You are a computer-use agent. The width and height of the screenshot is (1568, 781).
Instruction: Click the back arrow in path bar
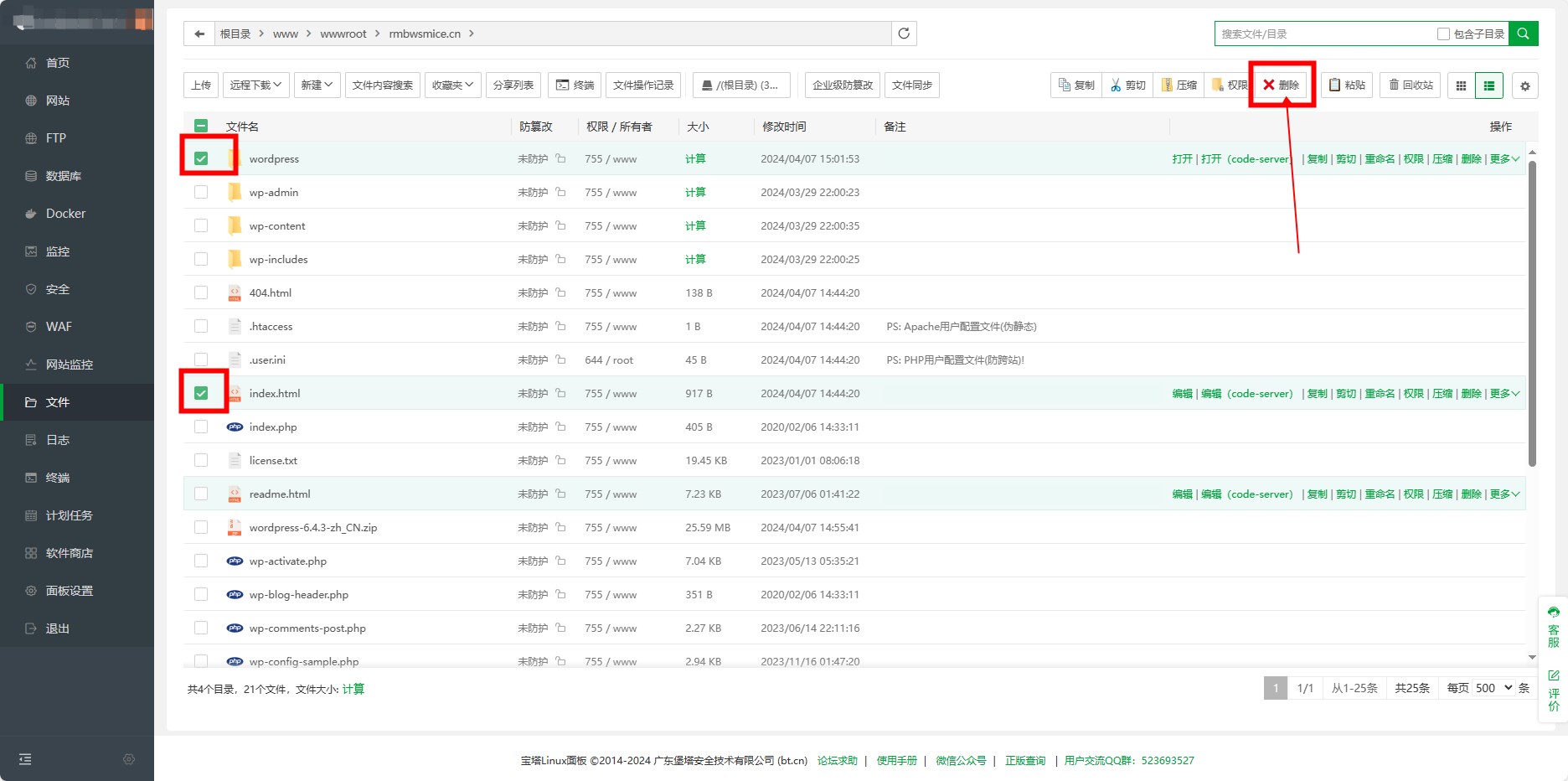pos(199,34)
